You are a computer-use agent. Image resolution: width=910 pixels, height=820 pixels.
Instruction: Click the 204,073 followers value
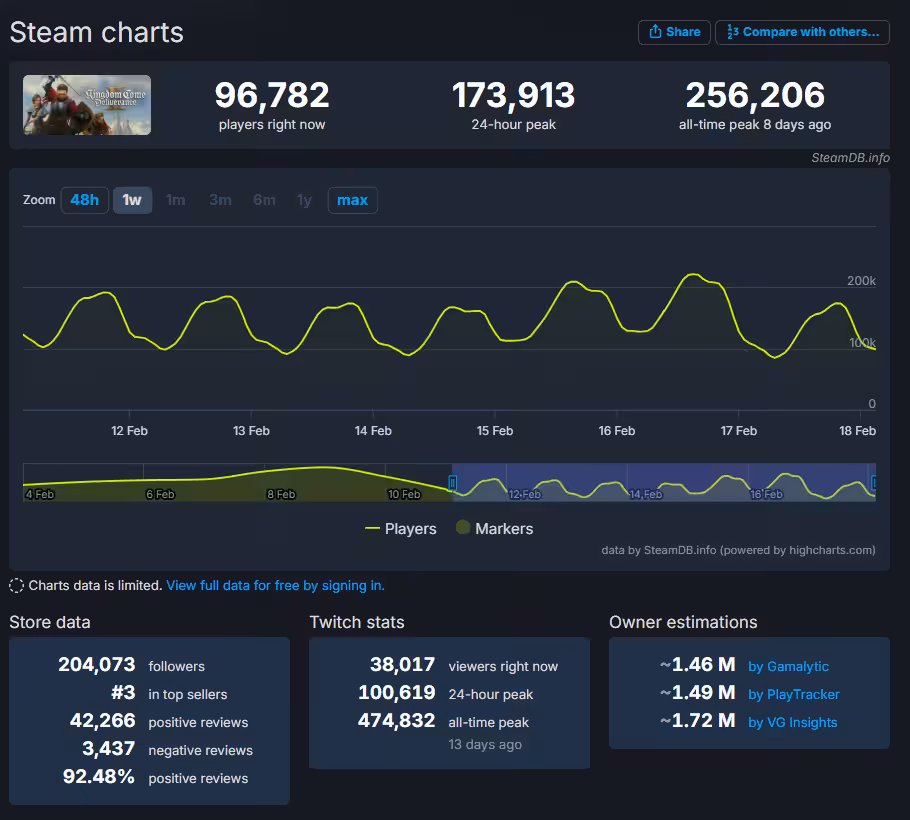tap(97, 664)
